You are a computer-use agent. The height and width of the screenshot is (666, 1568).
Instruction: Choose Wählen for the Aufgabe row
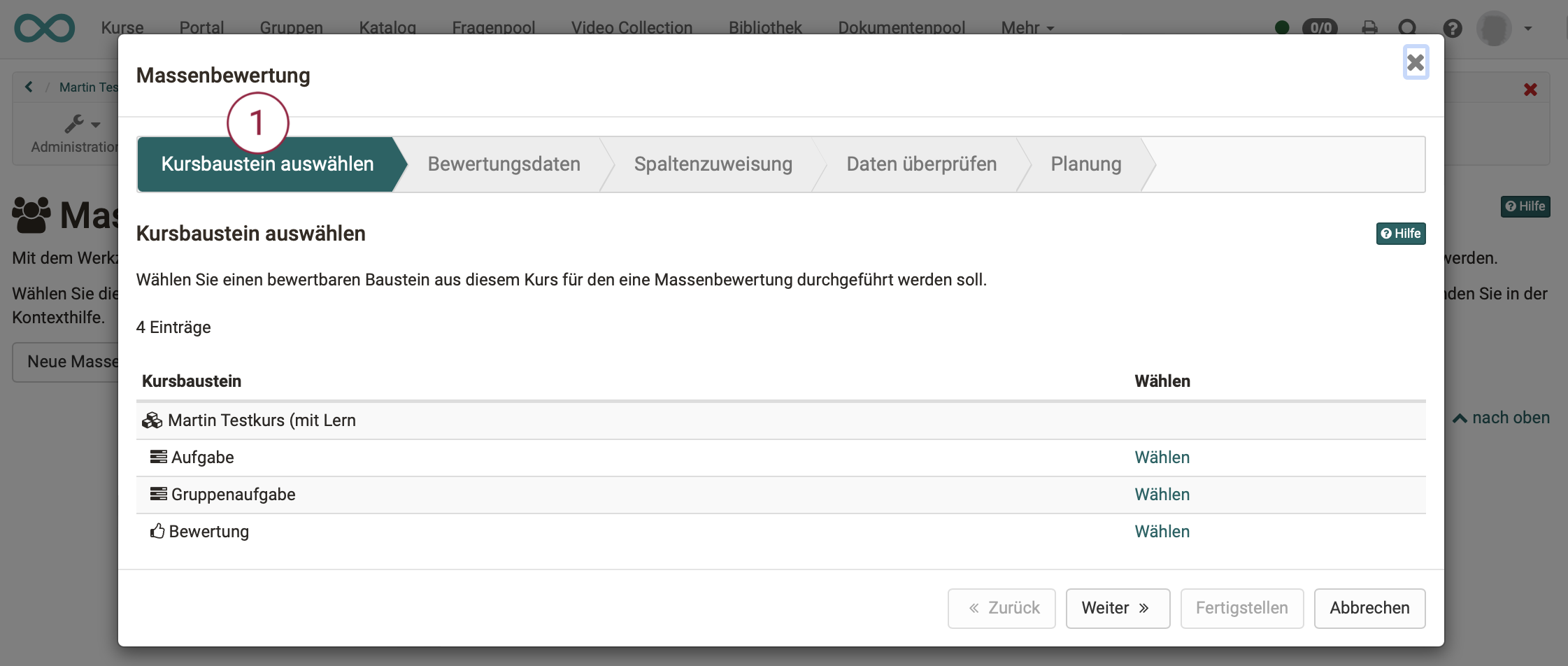pyautogui.click(x=1162, y=458)
